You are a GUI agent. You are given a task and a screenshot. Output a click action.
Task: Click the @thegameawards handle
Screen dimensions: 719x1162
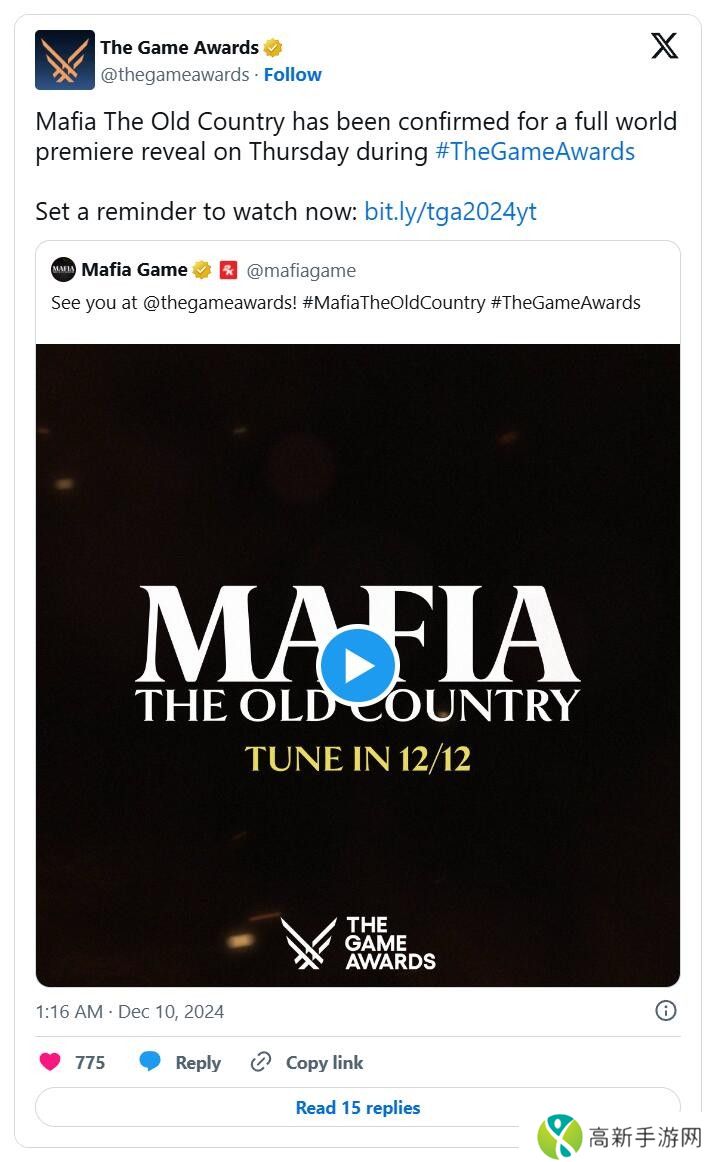[175, 75]
